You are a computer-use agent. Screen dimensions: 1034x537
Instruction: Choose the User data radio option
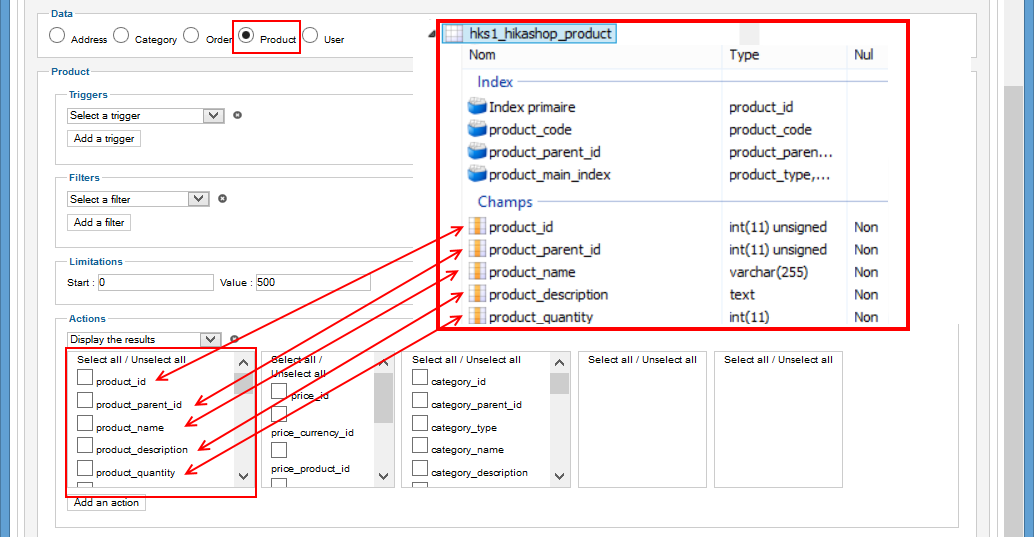pos(311,35)
